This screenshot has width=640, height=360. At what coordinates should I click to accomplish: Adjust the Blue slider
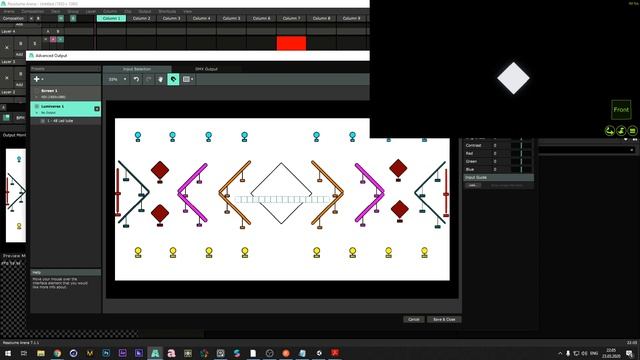[521, 169]
